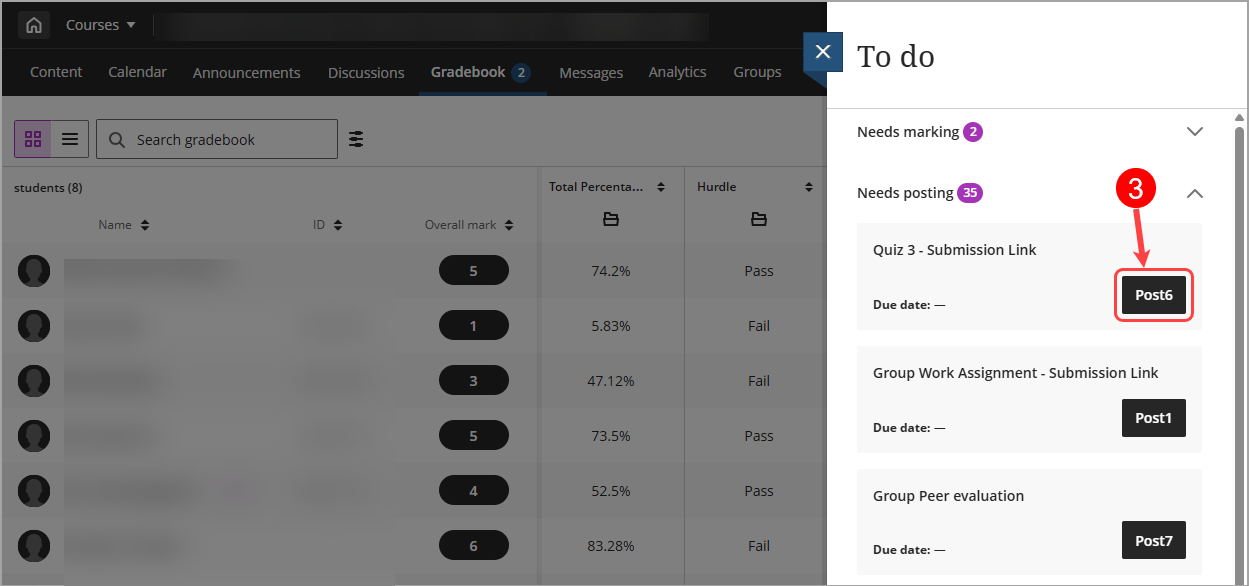Click folder icon under Hurdle column
The image size is (1249, 586).
[x=758, y=219]
